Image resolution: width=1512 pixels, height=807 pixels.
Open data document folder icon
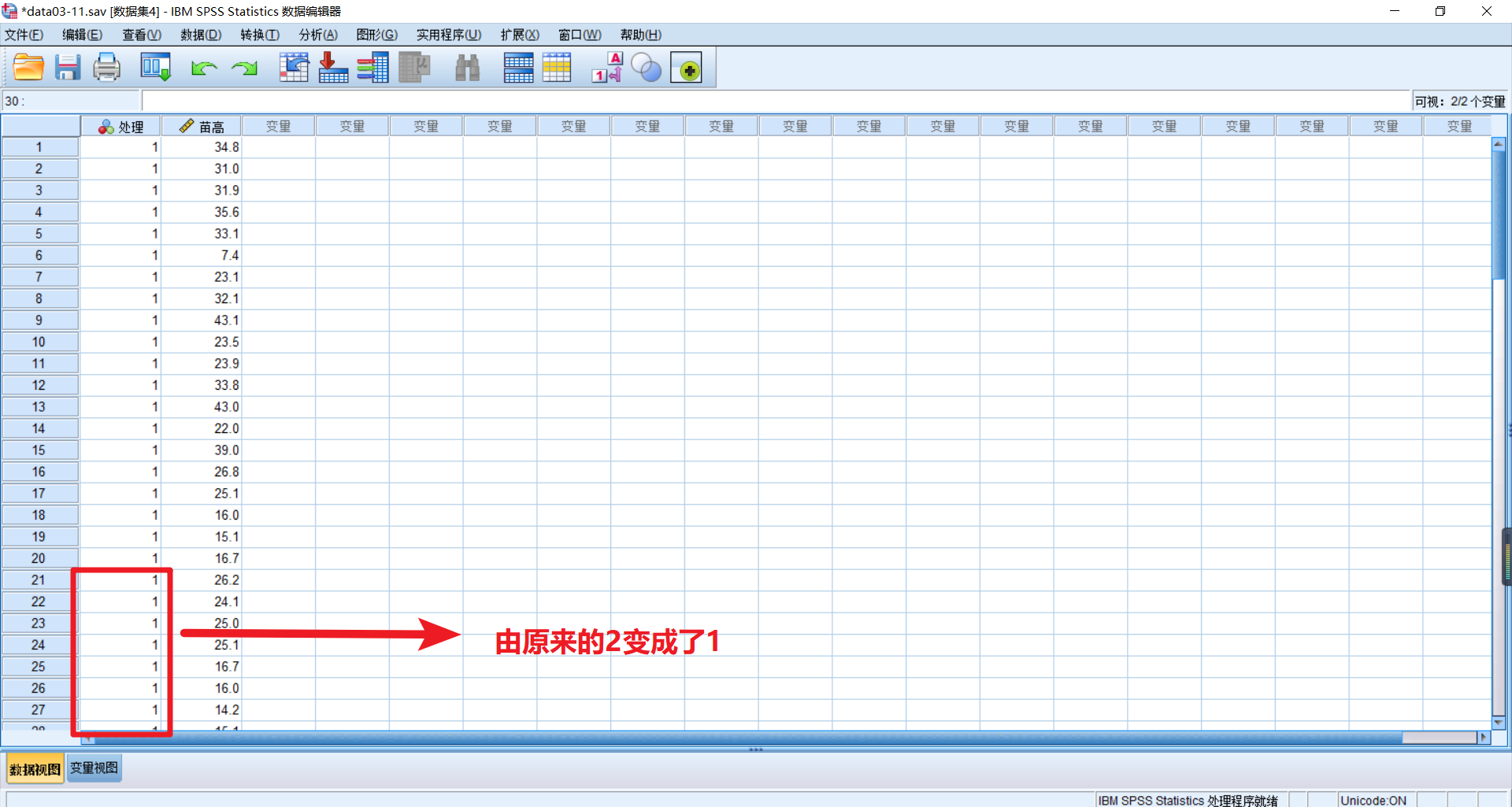(28, 68)
